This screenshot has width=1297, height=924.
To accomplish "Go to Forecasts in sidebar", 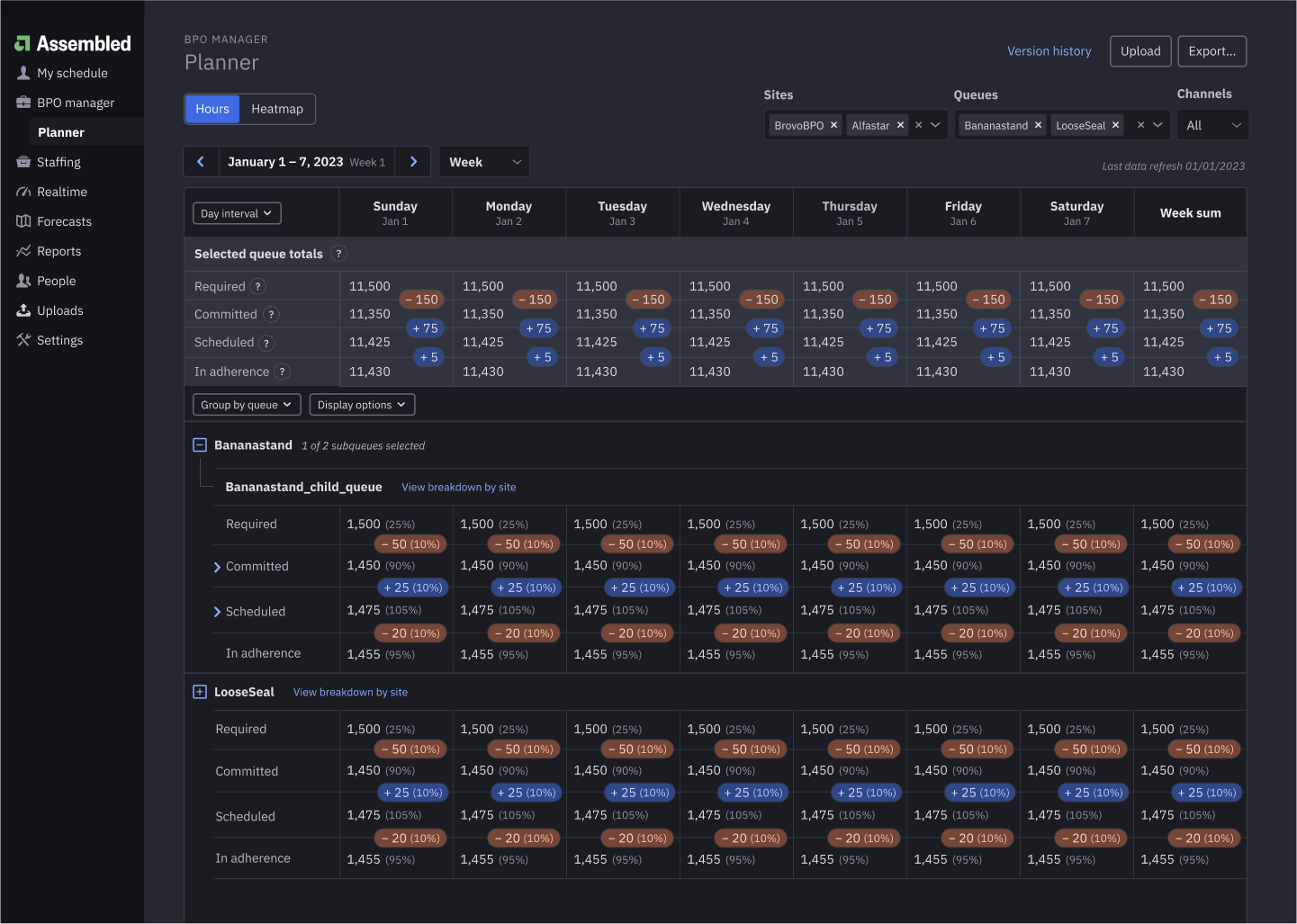I will (x=64, y=221).
